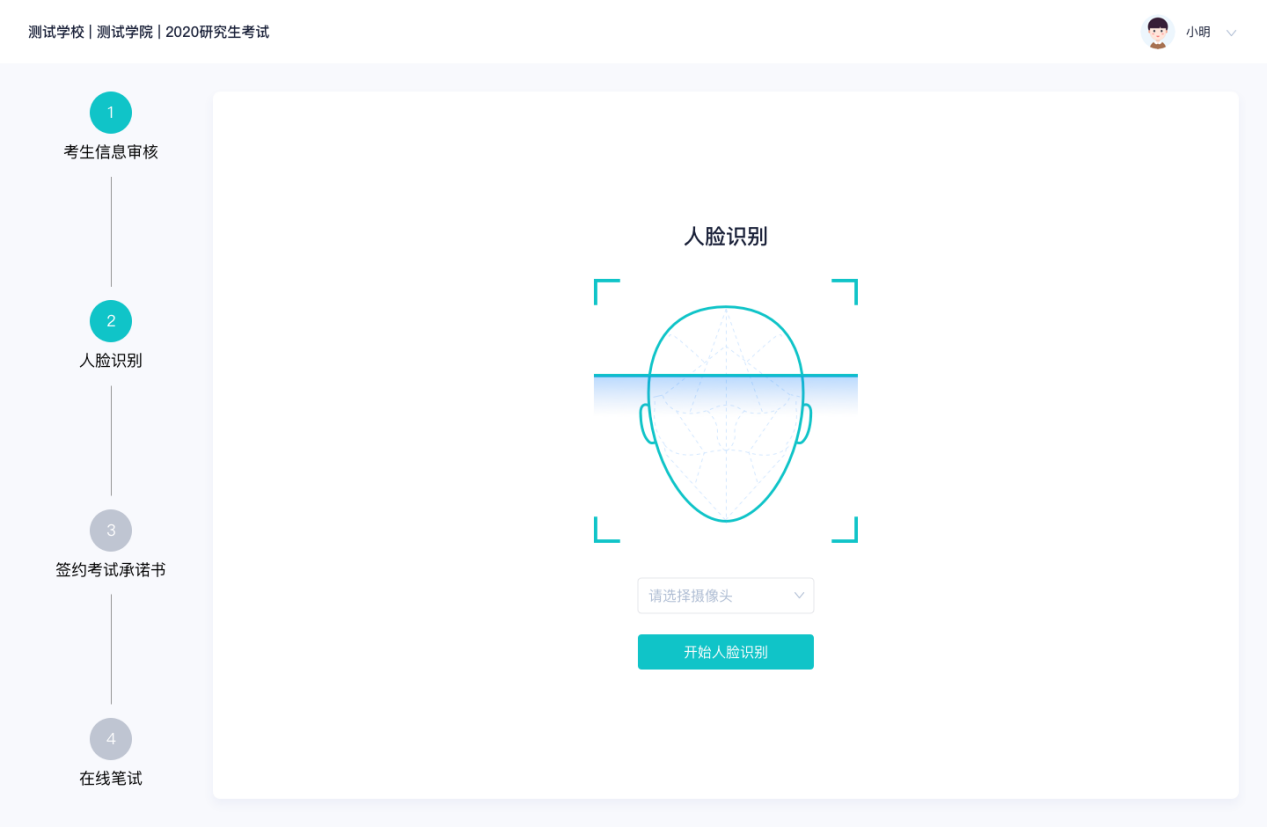The width and height of the screenshot is (1267, 827).
Task: Open the 请选择摄像头 camera dropdown
Action: click(715, 596)
